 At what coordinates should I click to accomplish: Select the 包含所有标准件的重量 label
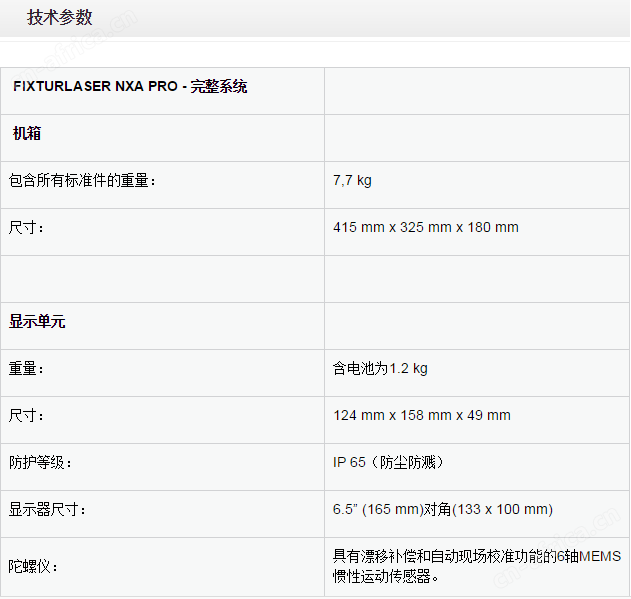click(x=82, y=180)
